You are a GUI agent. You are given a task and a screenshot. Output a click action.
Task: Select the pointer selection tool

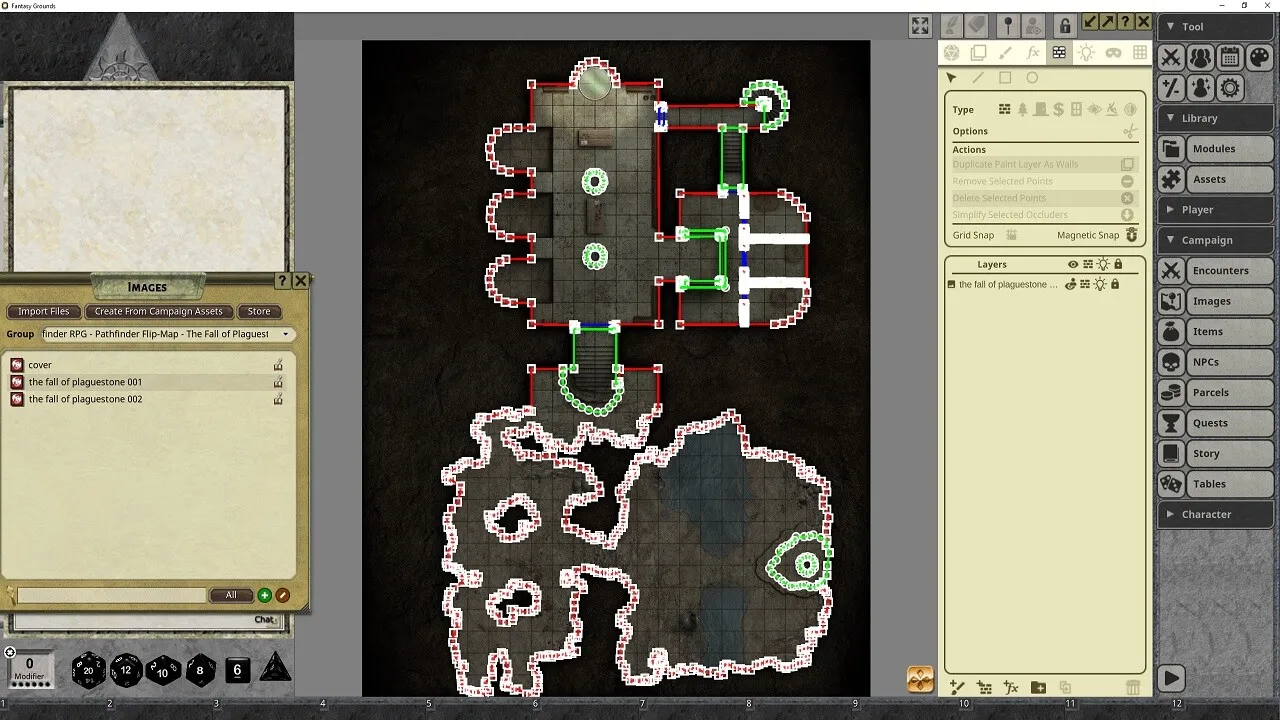pyautogui.click(x=951, y=78)
